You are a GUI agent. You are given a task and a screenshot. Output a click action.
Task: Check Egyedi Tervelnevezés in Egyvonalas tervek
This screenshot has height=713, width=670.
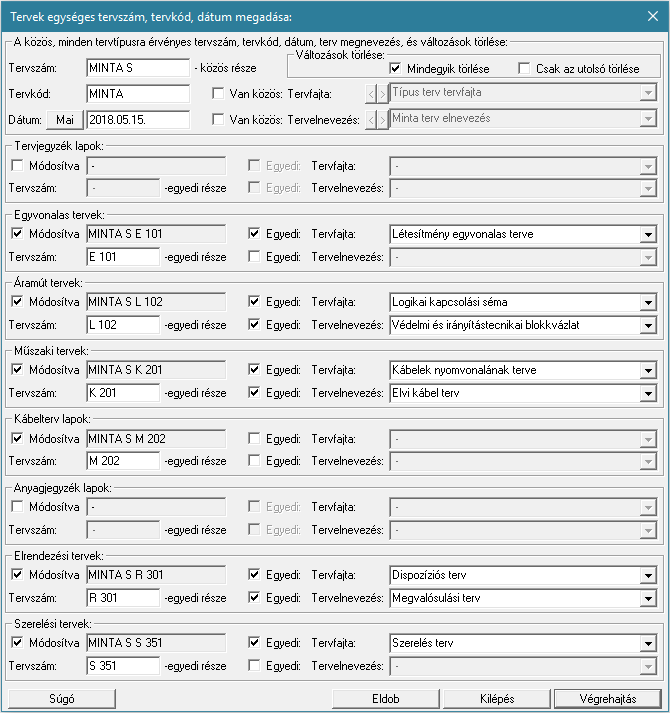(x=254, y=256)
